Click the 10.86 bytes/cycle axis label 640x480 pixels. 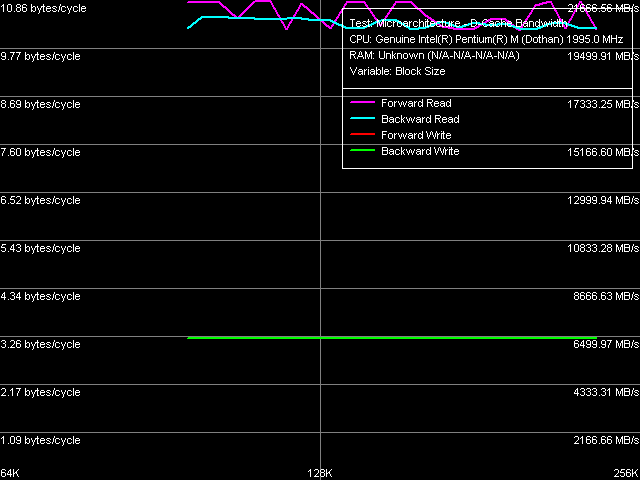tap(43, 8)
